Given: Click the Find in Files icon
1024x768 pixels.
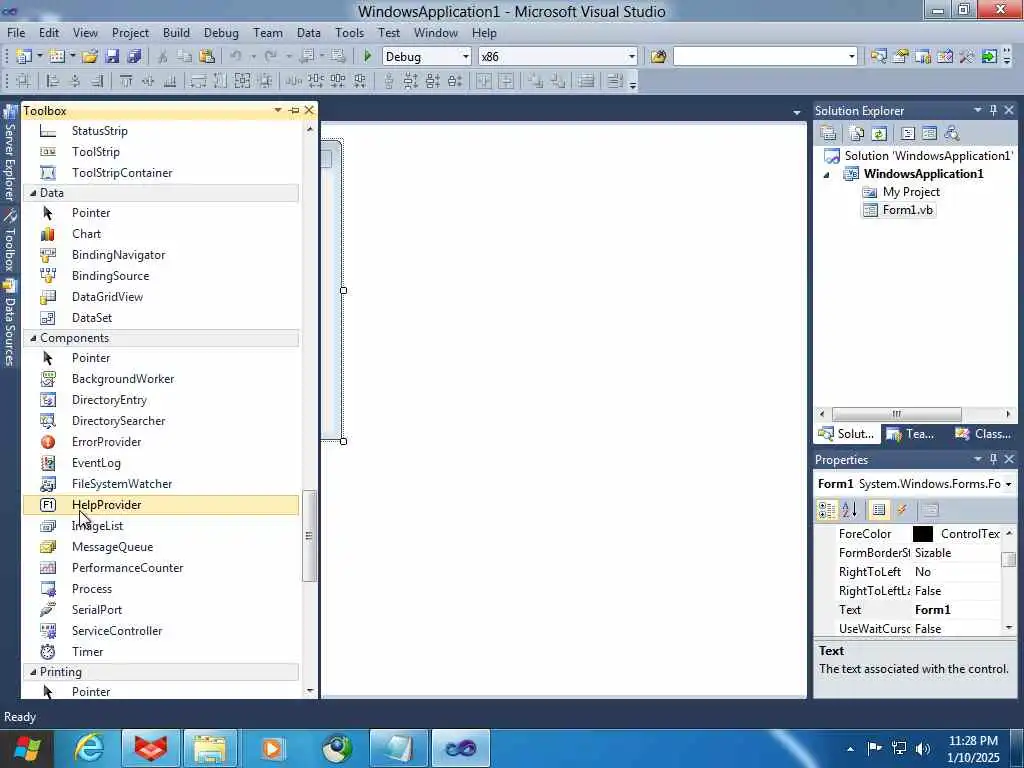Looking at the screenshot, I should pyautogui.click(x=658, y=57).
